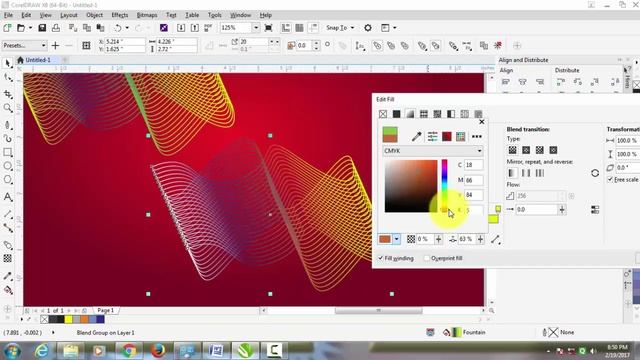Click the Export icon in toolbar
This screenshot has height=360, width=640.
(195, 28)
